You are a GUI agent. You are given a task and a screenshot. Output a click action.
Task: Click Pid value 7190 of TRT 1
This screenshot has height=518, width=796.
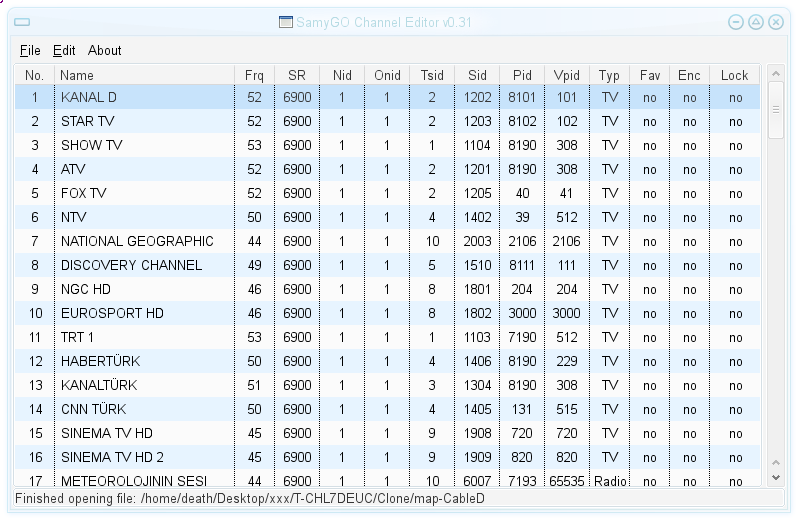[x=522, y=337]
